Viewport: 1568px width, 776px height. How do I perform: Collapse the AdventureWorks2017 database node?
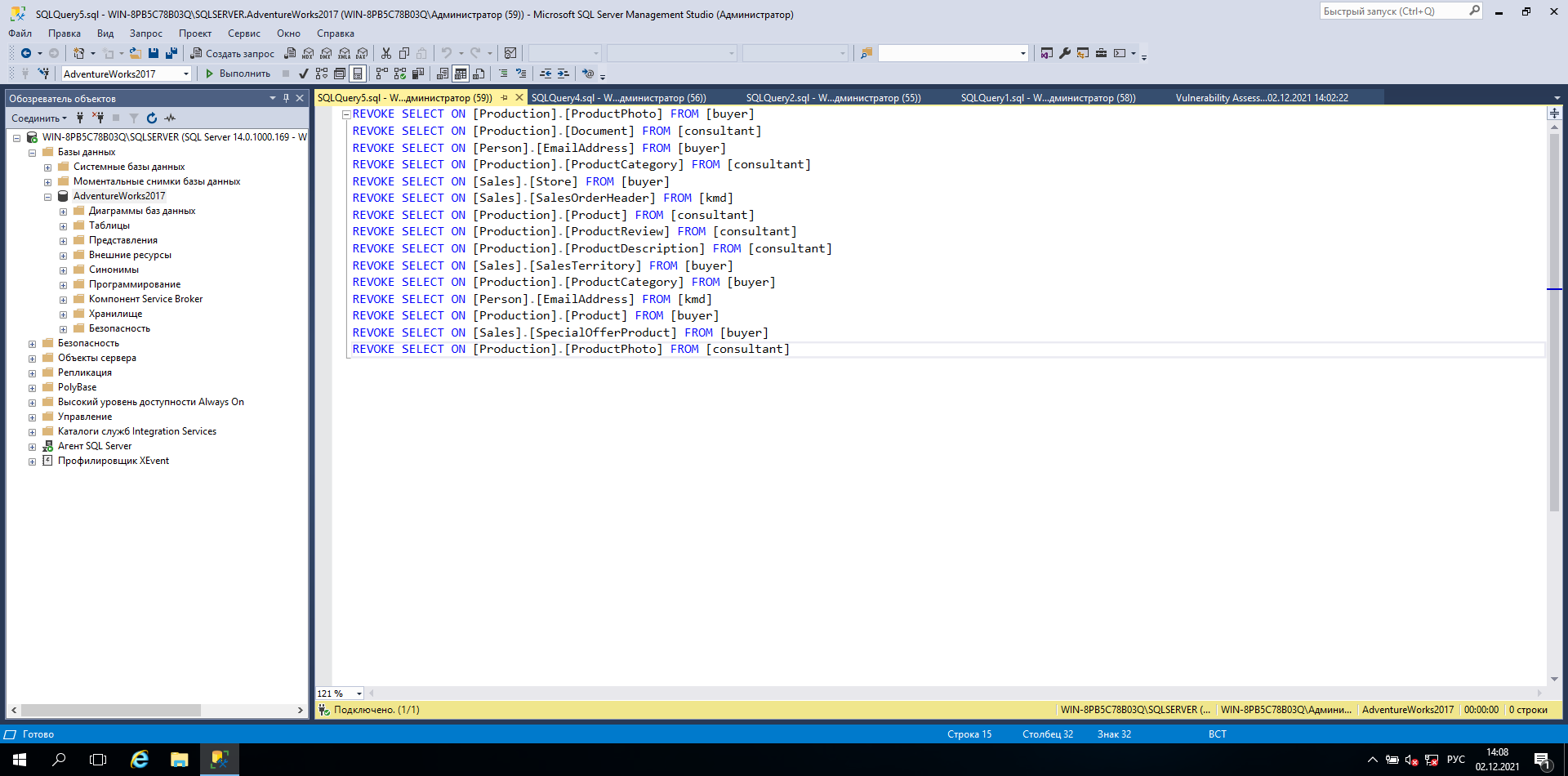pyautogui.click(x=47, y=197)
